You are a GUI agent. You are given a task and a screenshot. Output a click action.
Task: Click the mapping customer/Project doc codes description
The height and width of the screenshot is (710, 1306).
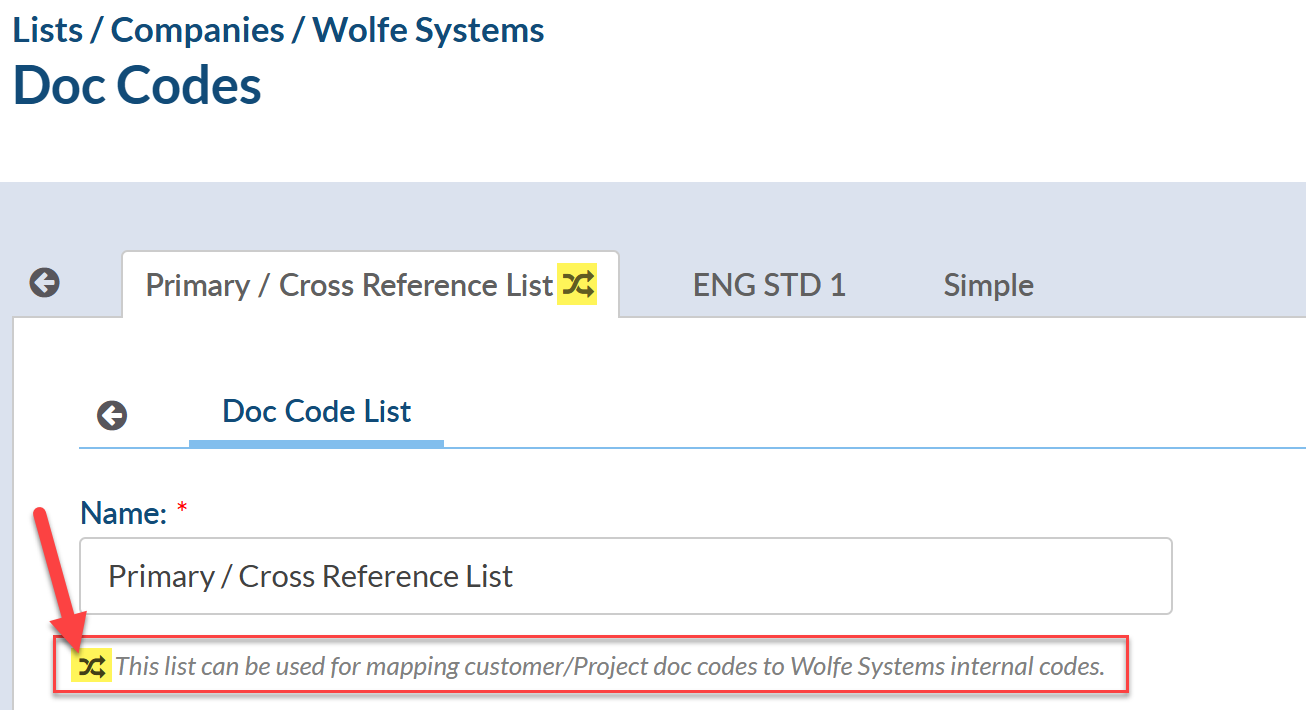point(610,666)
